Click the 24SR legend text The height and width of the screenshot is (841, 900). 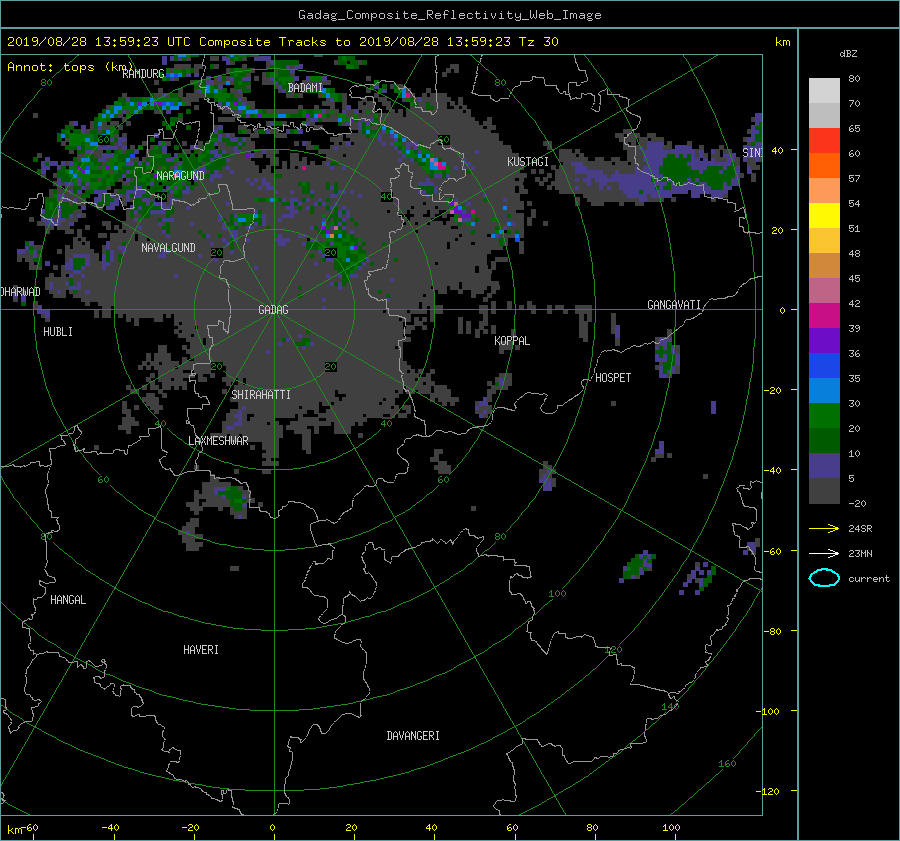[x=860, y=529]
